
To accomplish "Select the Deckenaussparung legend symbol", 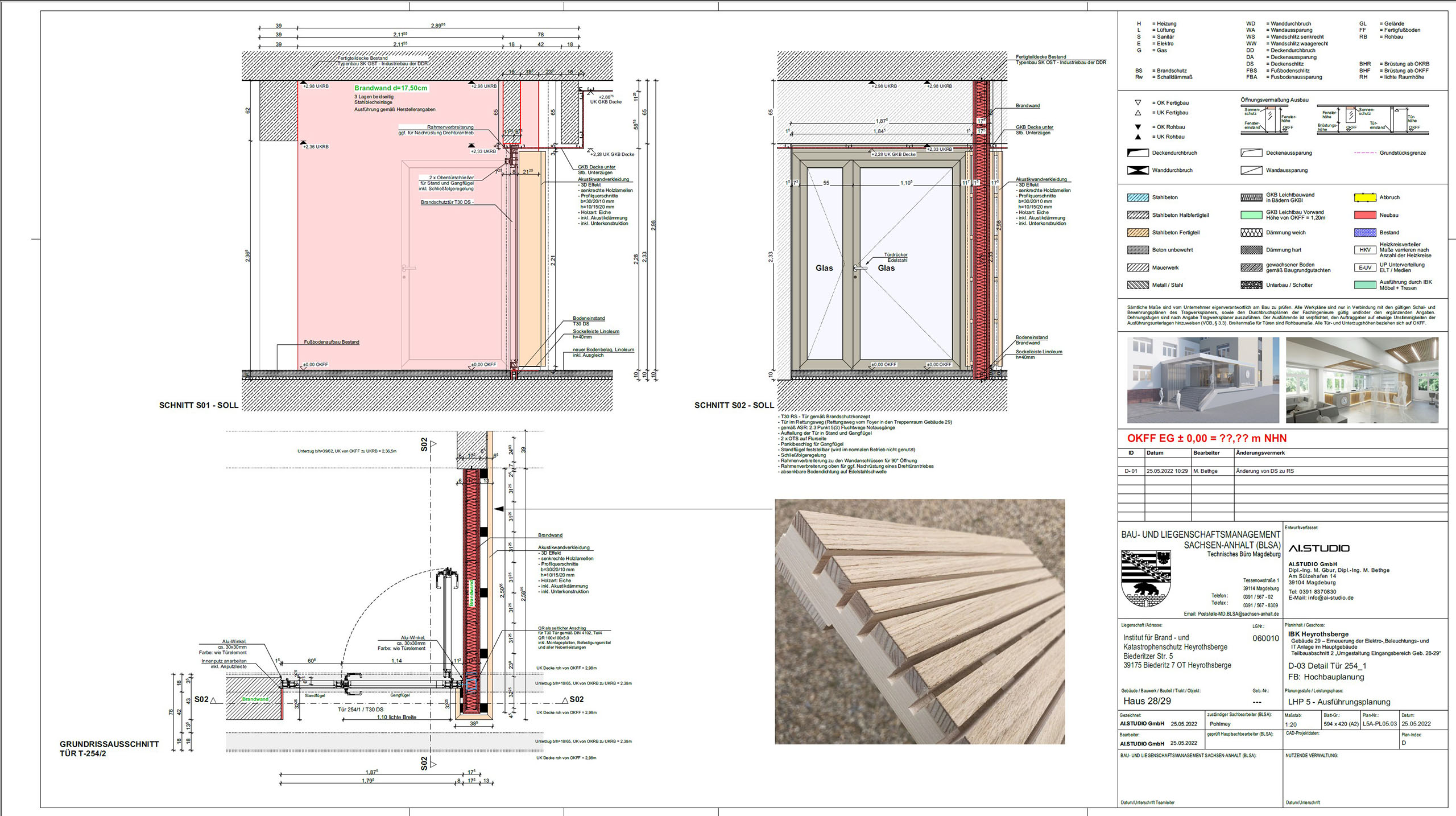I will click(1251, 153).
